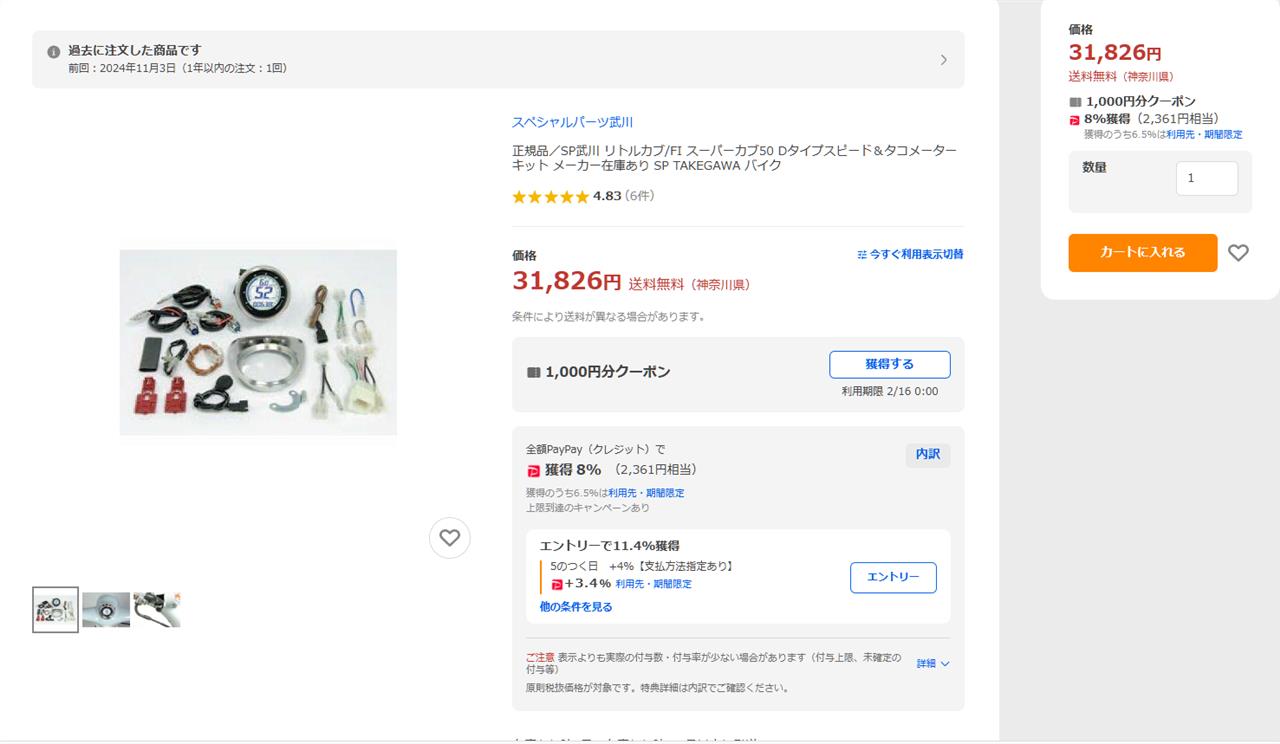Screen dimensions: 1280x744
Task: Add to favorites using heart below product image
Action: pos(450,538)
